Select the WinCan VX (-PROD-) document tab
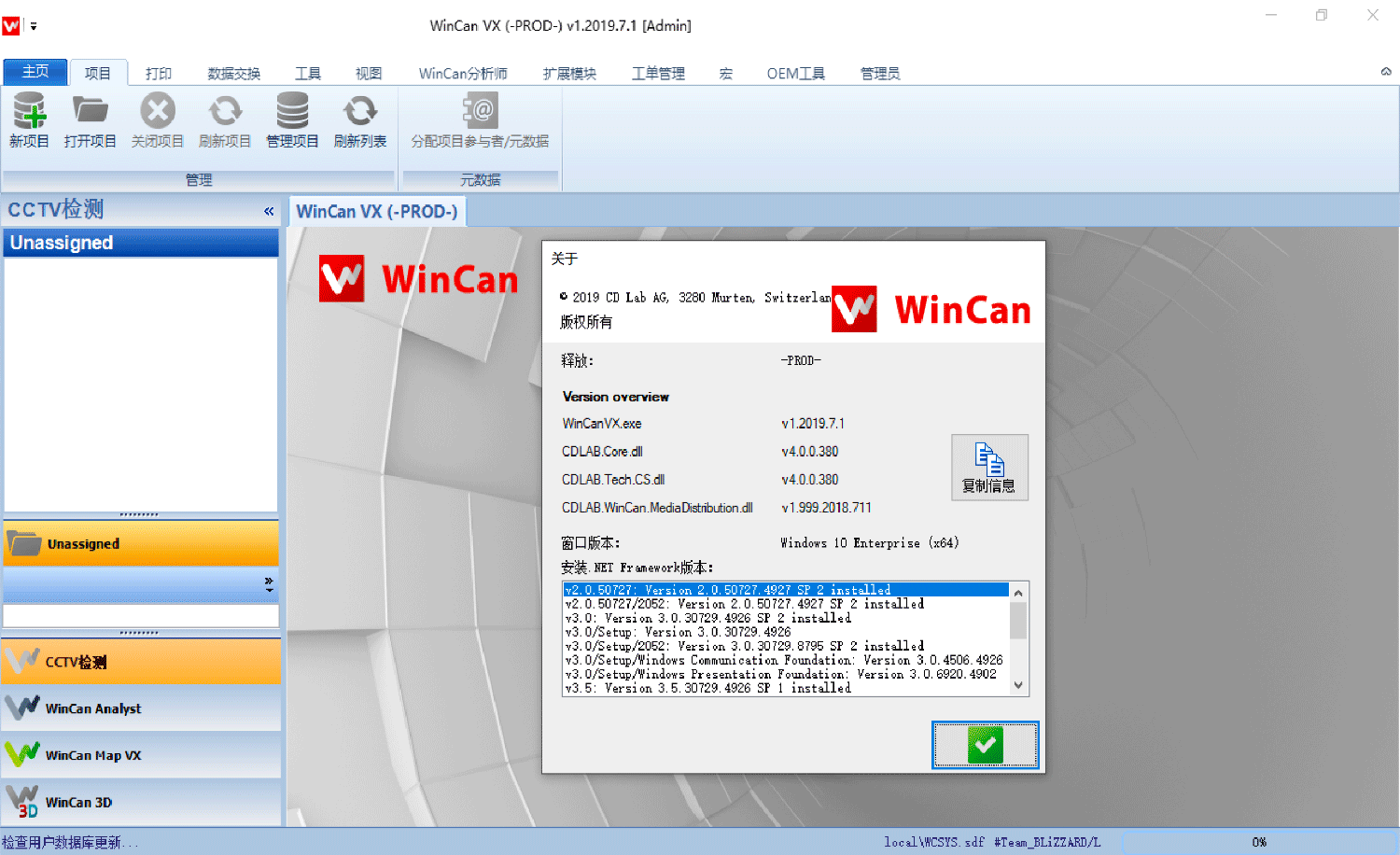This screenshot has width=1400, height=855. pyautogui.click(x=377, y=212)
